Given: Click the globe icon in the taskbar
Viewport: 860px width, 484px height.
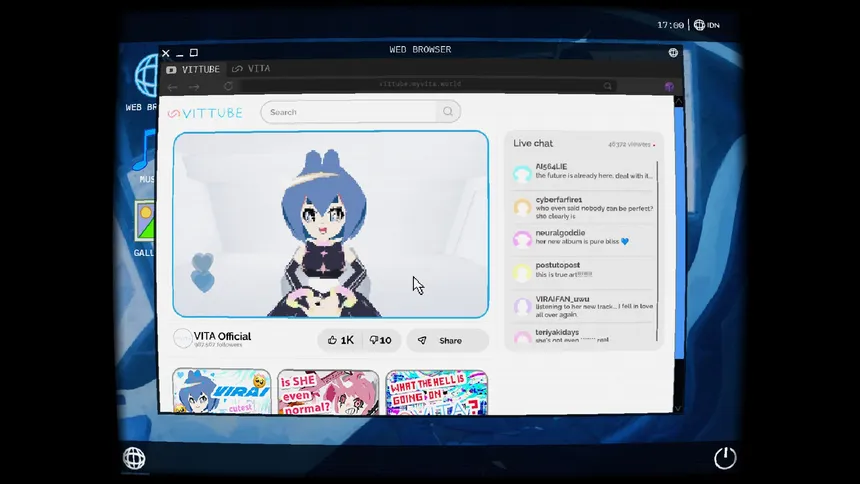Looking at the screenshot, I should pos(134,458).
